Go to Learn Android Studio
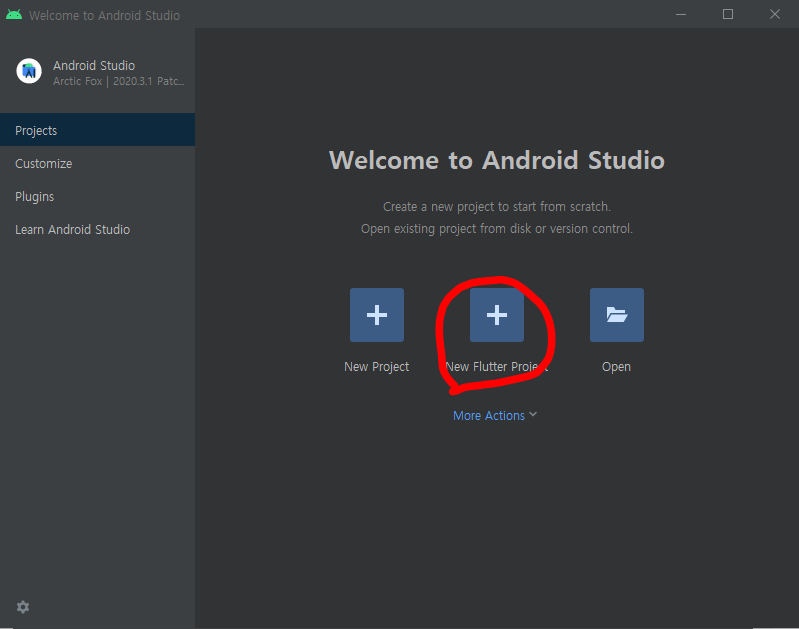Image resolution: width=799 pixels, height=629 pixels. pyautogui.click(x=97, y=230)
